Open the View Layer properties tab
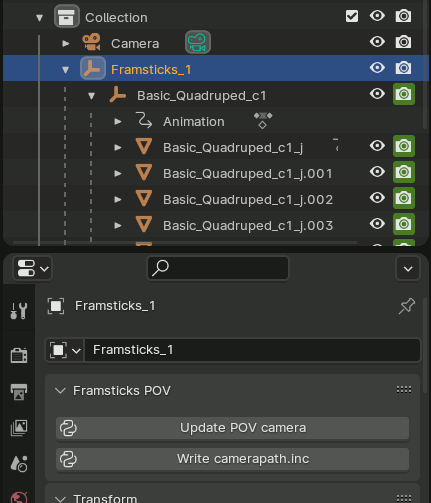The width and height of the screenshot is (431, 503). click(19, 428)
